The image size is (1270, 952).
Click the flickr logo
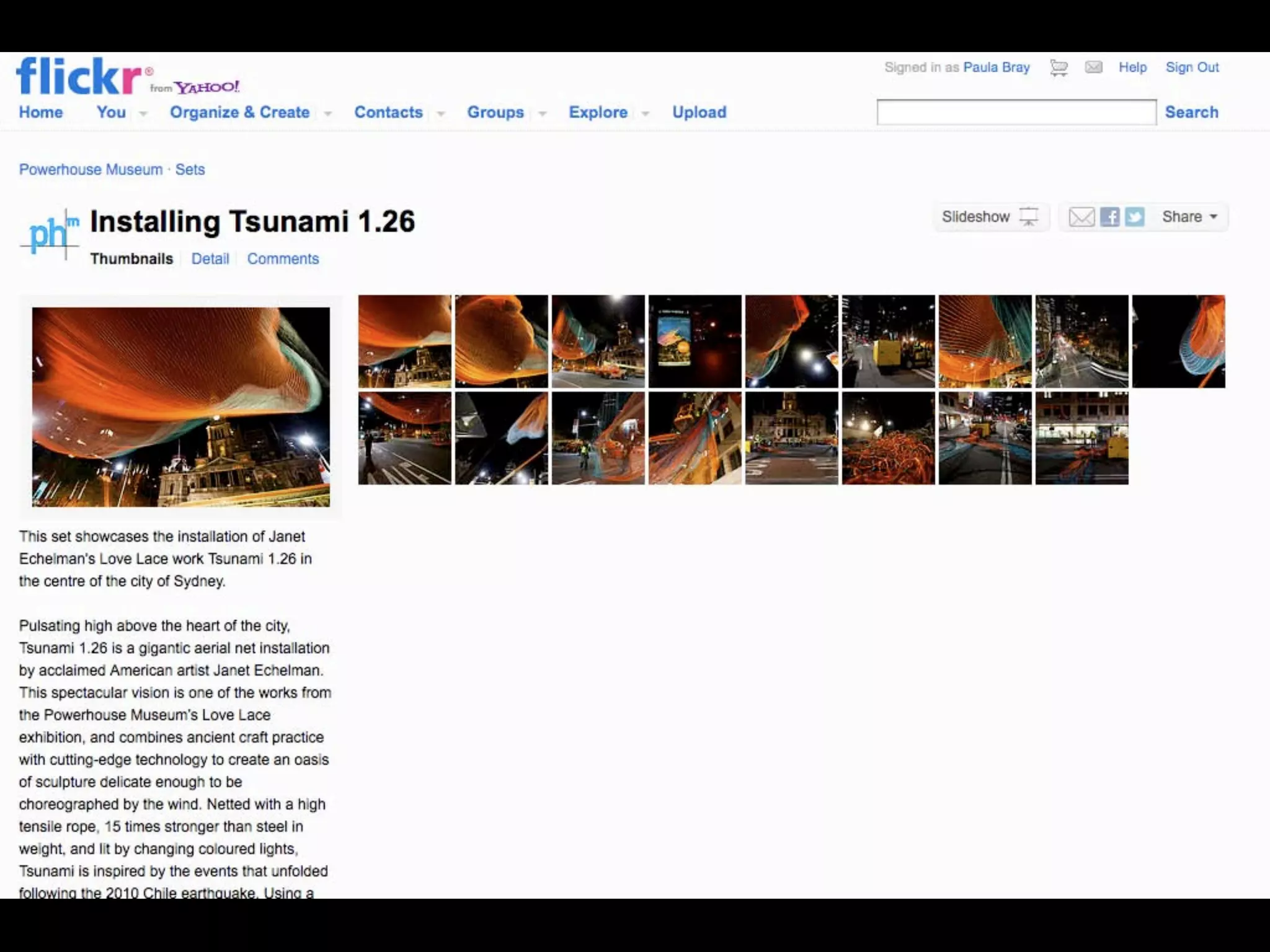pos(79,77)
